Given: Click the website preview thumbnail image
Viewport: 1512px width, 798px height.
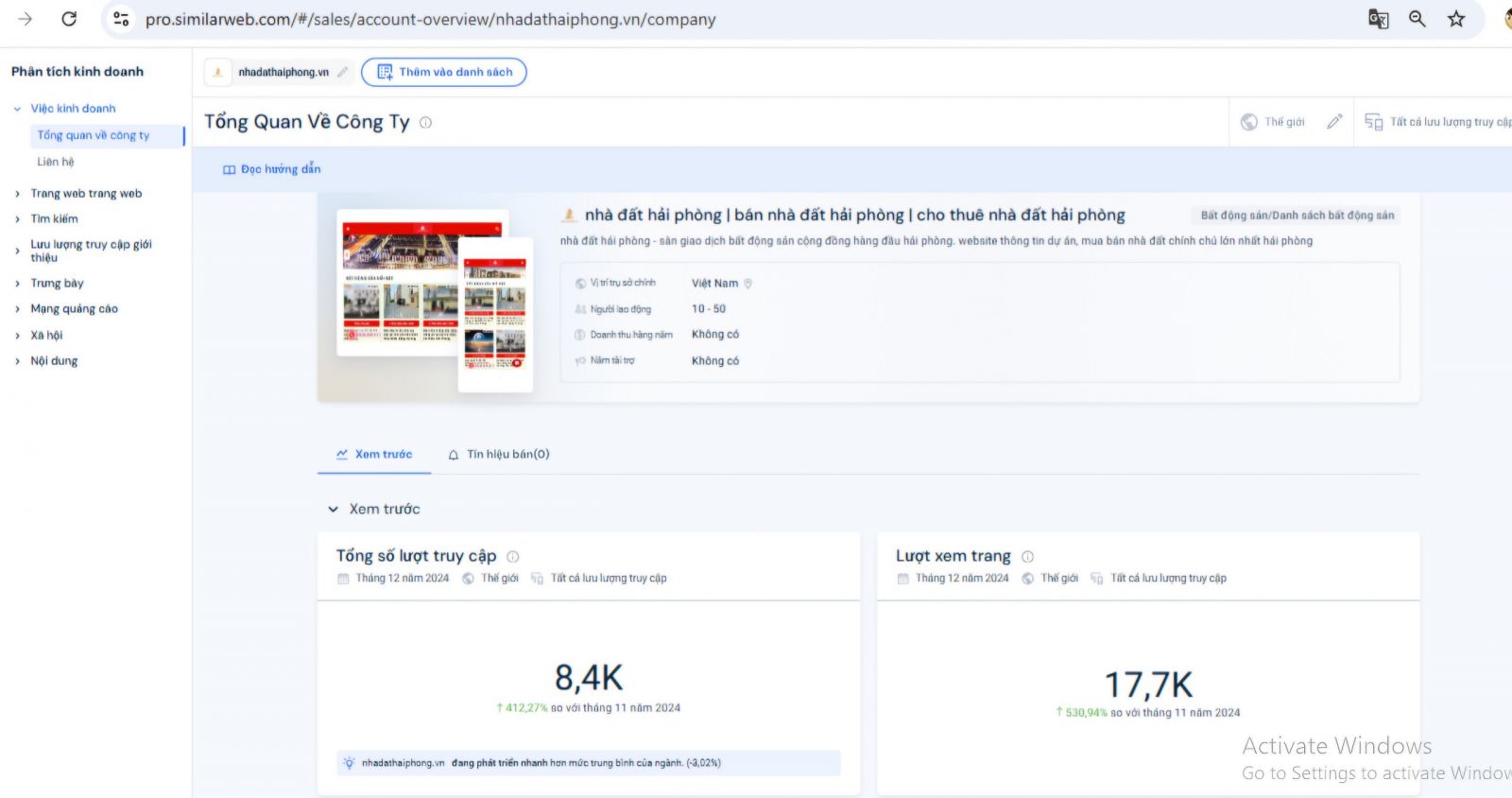Looking at the screenshot, I should coord(435,298).
